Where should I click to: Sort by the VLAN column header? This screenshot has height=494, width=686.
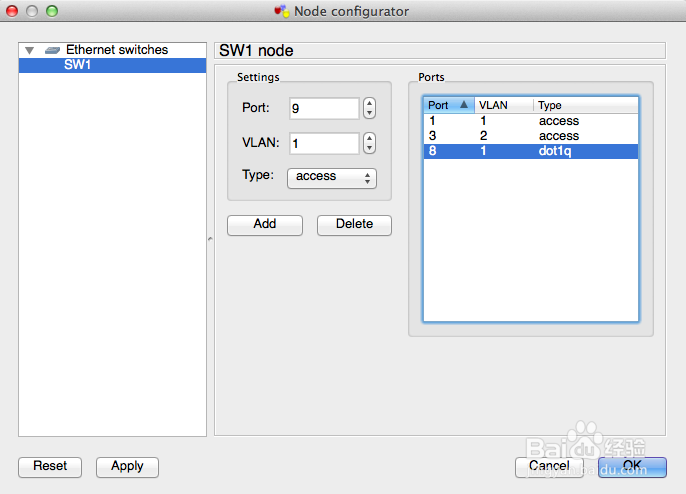click(x=504, y=105)
